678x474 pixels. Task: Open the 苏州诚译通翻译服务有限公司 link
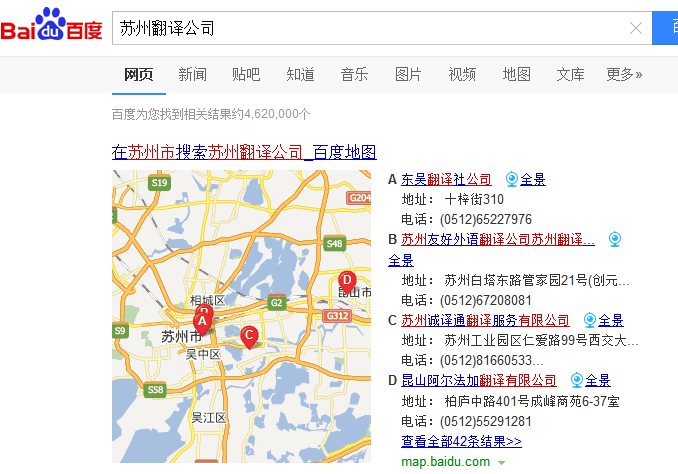485,320
